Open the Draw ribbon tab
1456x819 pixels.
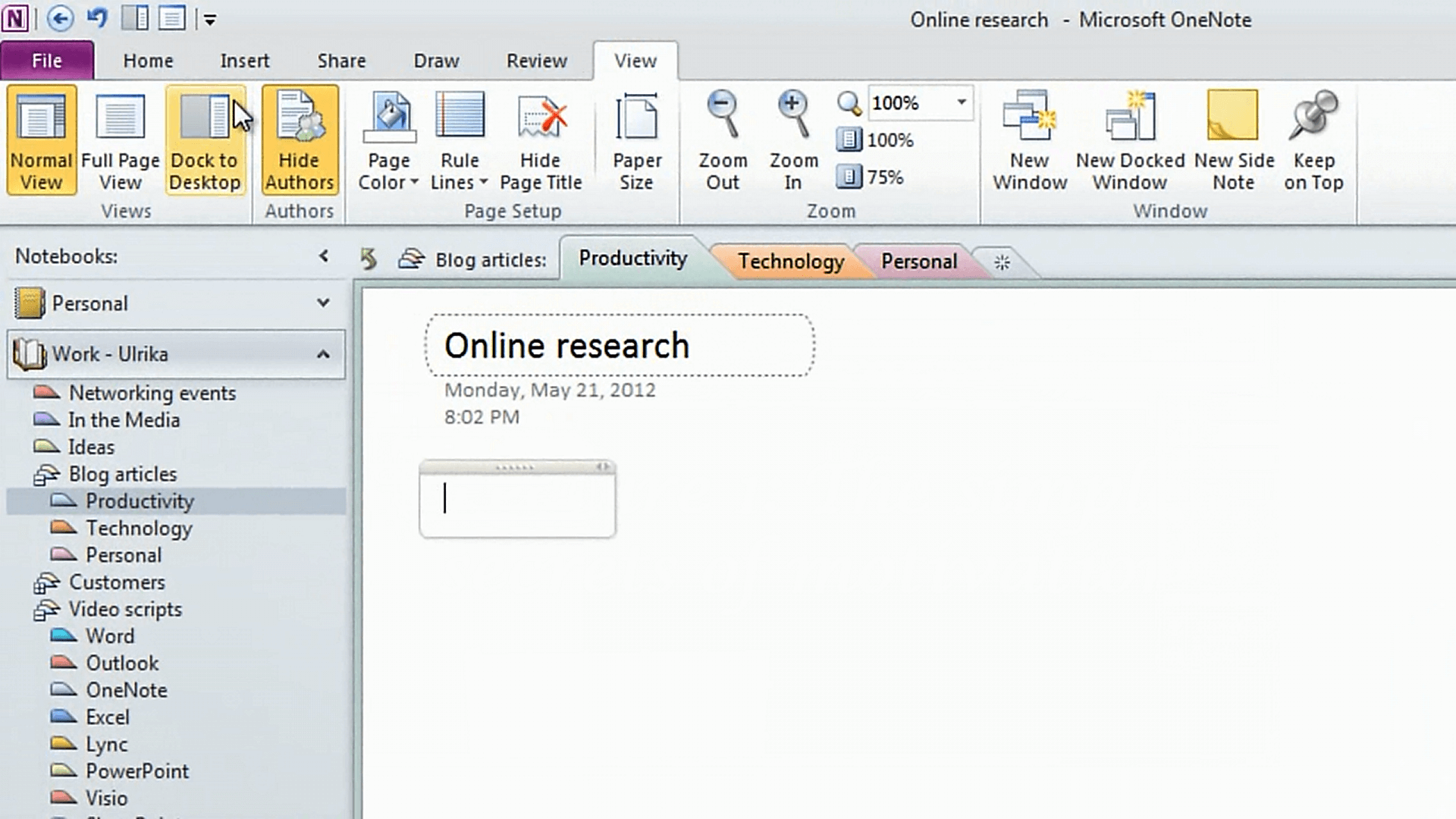436,61
